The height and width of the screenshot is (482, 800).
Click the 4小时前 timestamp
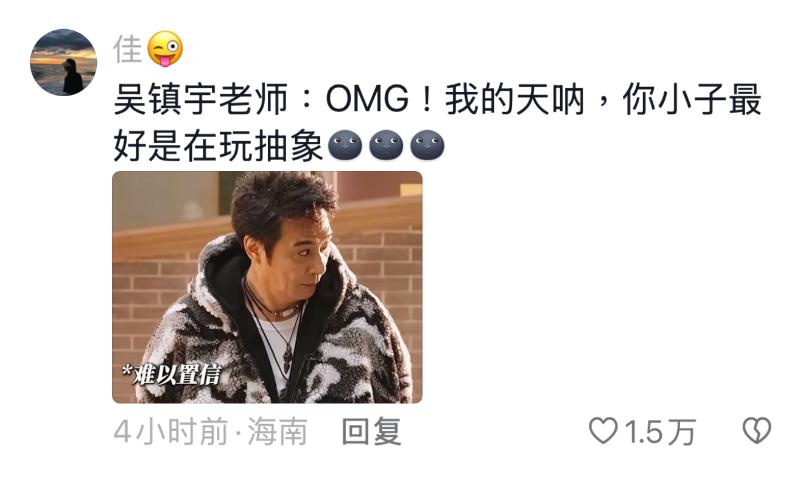(x=171, y=432)
